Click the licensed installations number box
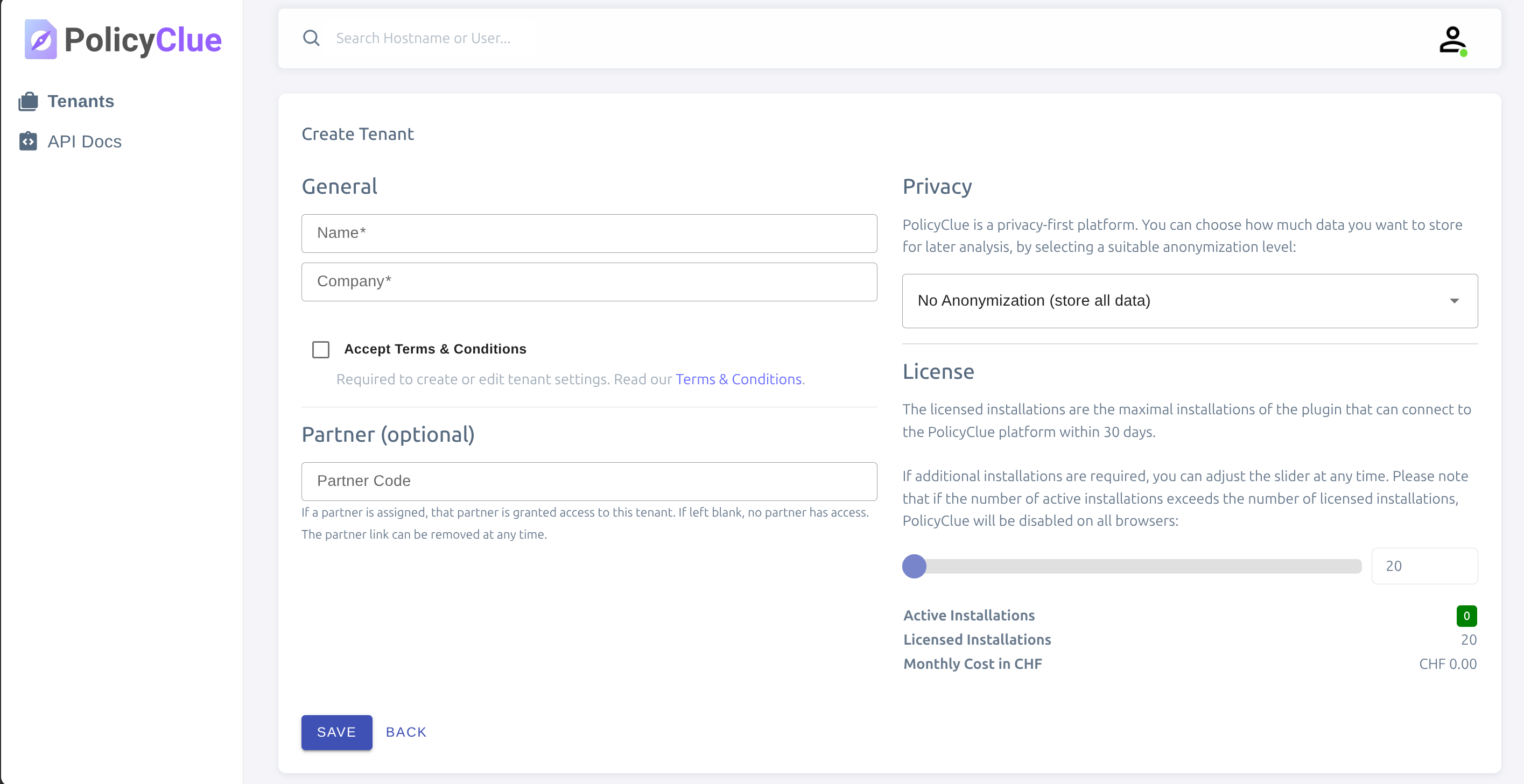 pos(1424,567)
